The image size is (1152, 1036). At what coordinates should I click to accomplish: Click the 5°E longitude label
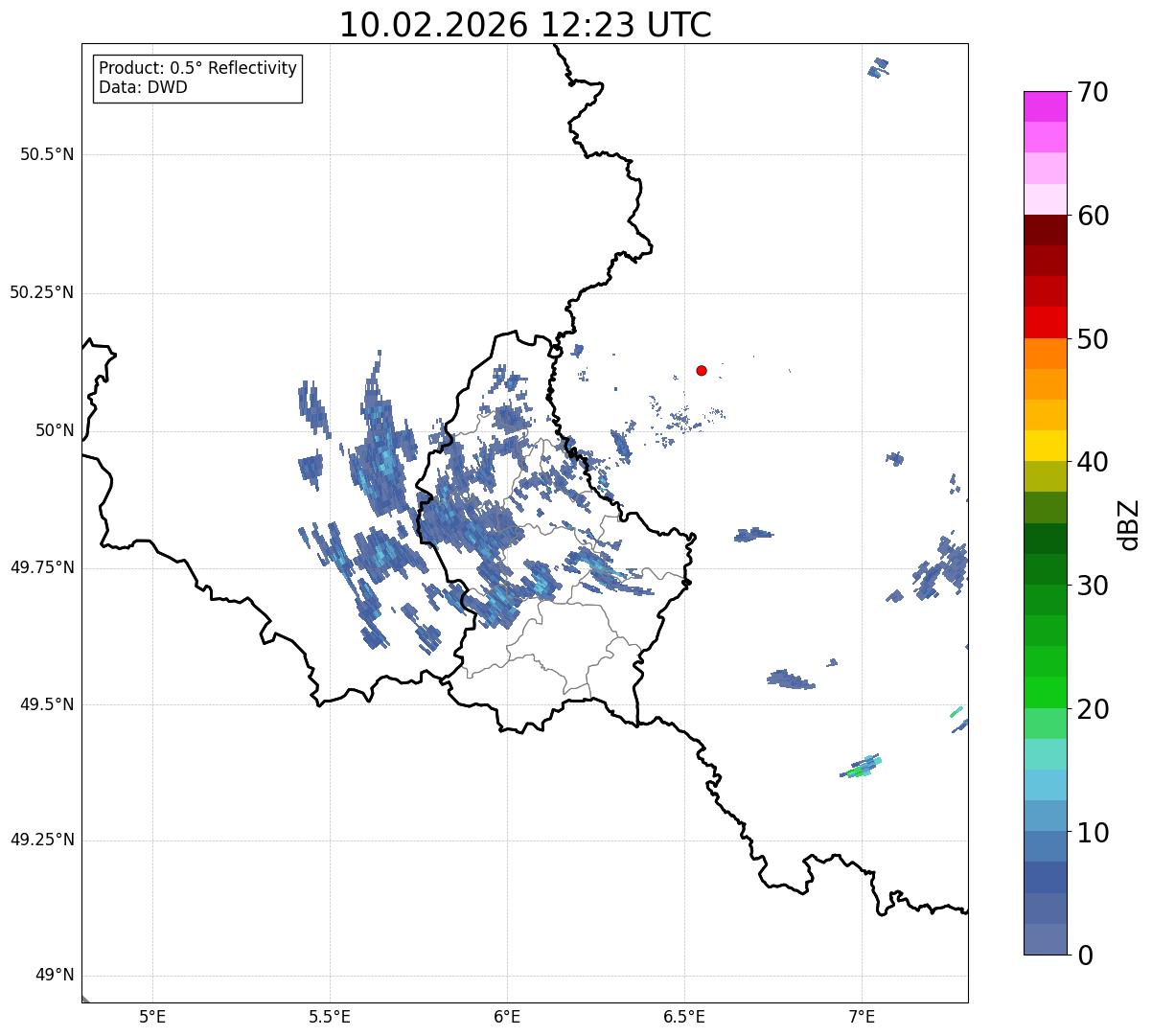click(x=152, y=1016)
